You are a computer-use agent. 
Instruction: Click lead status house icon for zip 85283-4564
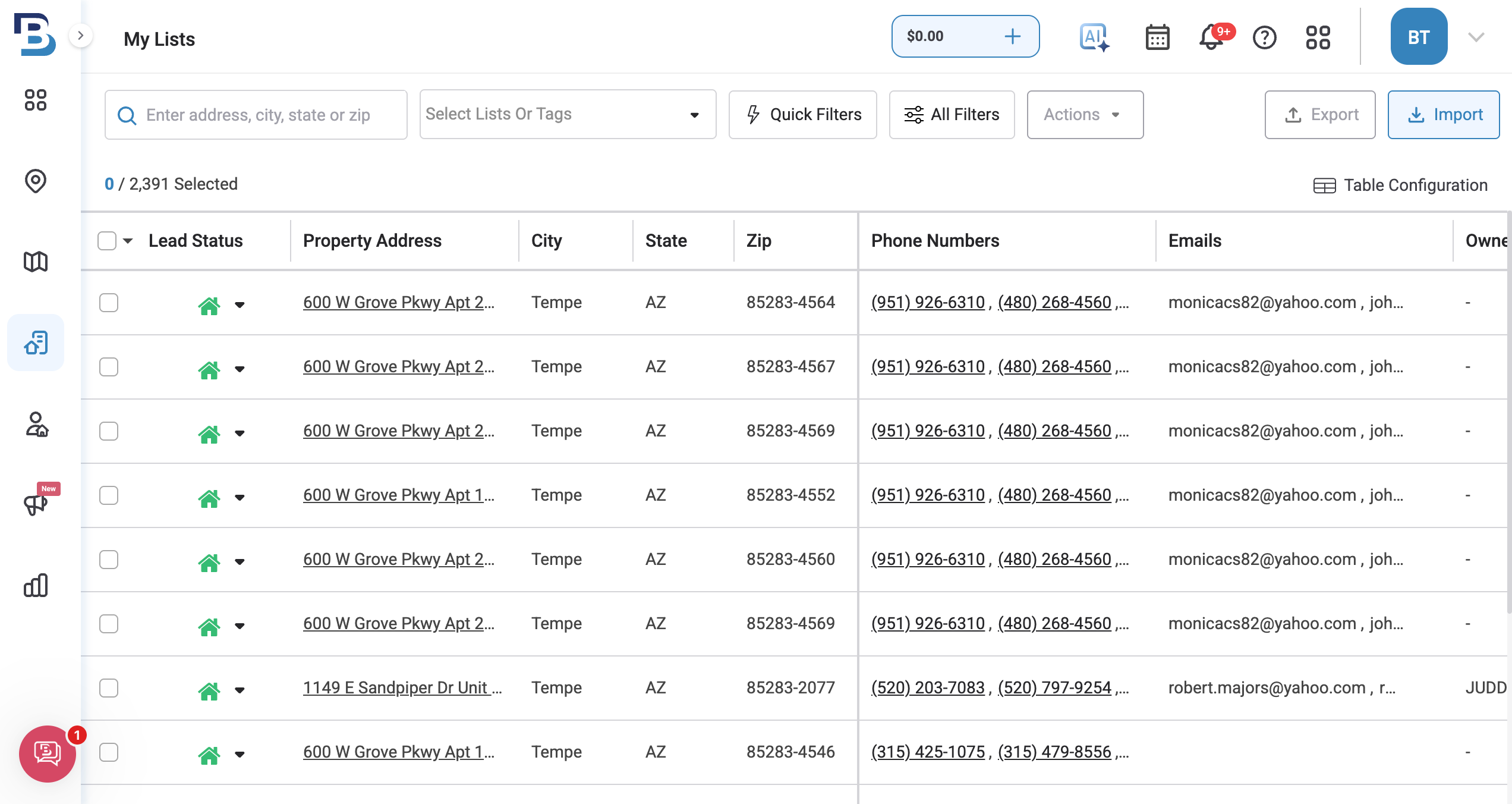[x=209, y=305]
